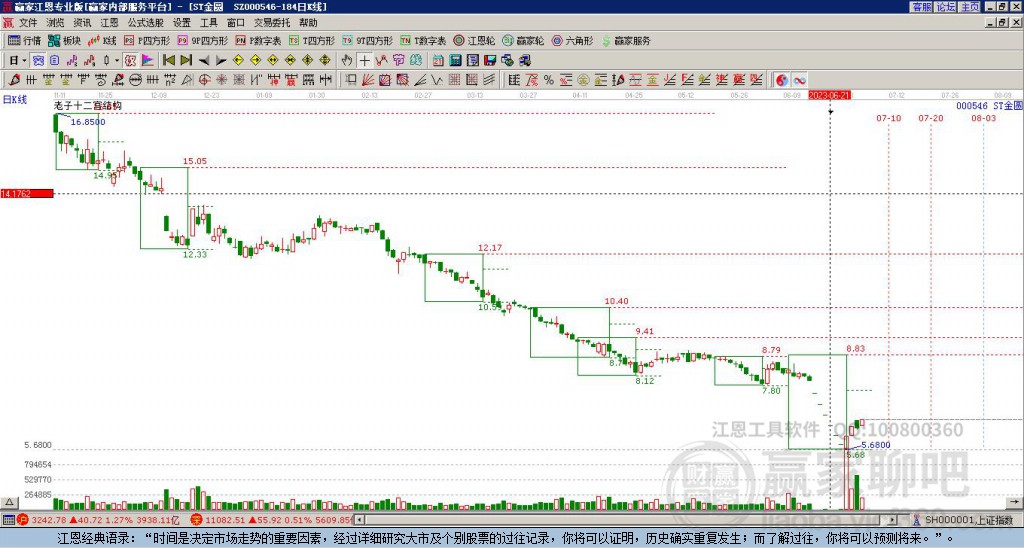Open the P数字表 tool

click(x=258, y=40)
